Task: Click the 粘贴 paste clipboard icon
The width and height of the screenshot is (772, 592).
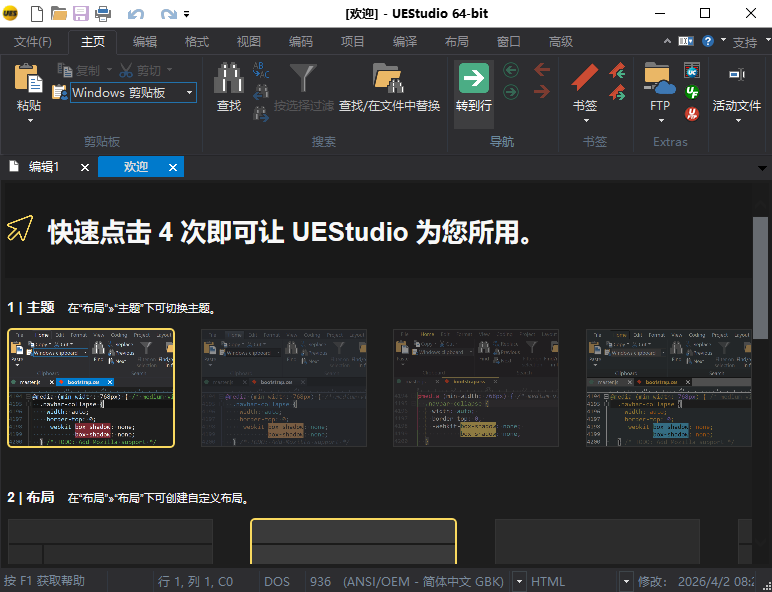Action: coord(29,79)
